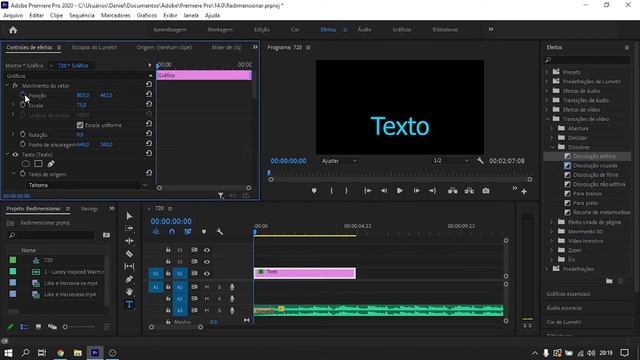Open the Arquivo menu

pos(13,16)
